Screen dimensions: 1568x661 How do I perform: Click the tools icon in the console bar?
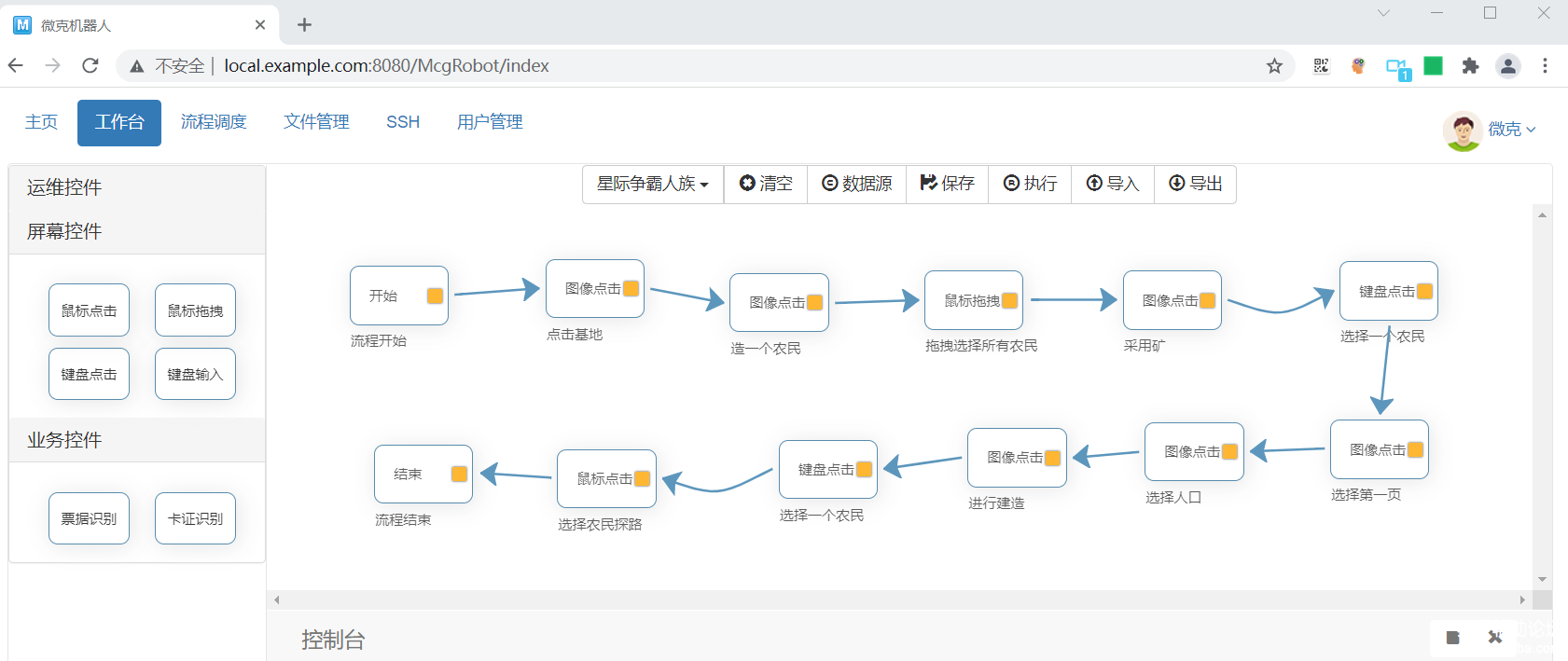tap(1495, 638)
